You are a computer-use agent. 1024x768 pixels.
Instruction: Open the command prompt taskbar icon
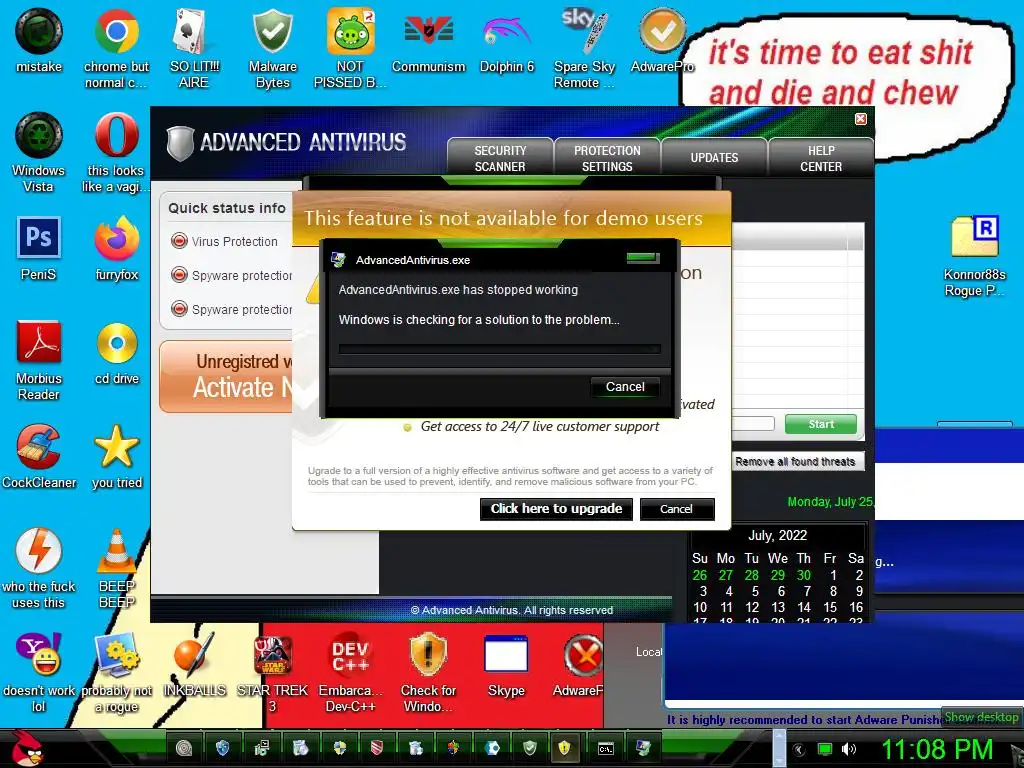pyautogui.click(x=606, y=748)
